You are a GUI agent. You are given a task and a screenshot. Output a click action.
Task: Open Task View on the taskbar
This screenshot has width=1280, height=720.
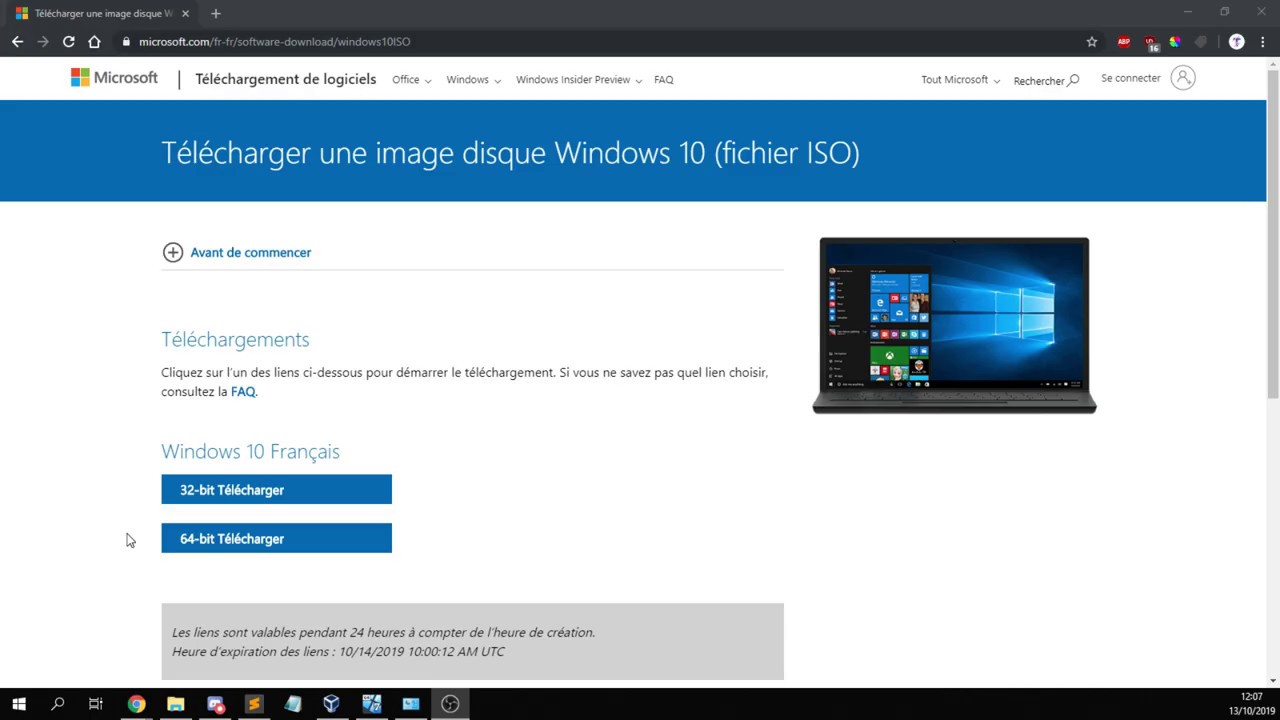pyautogui.click(x=96, y=704)
